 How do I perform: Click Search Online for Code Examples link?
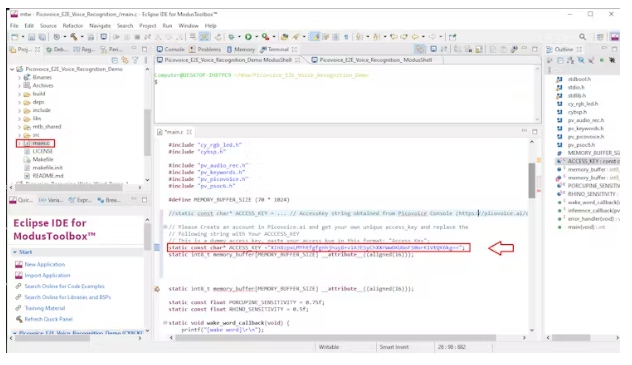tap(64, 286)
